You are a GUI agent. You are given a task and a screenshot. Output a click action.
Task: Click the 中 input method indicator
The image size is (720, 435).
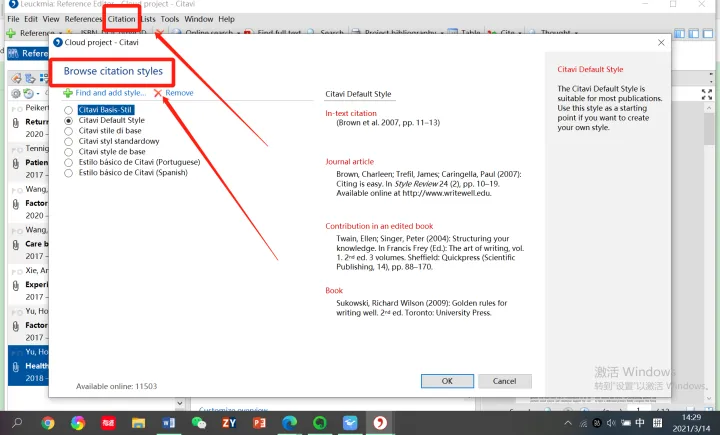pyautogui.click(x=640, y=423)
